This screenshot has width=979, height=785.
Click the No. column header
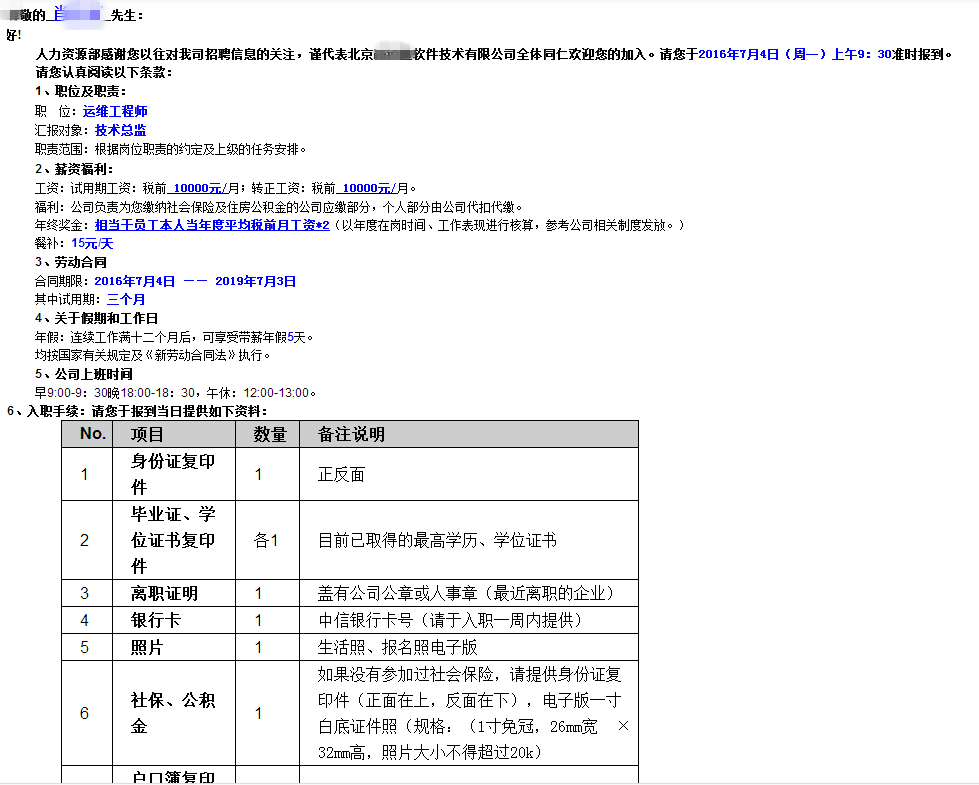pyautogui.click(x=93, y=434)
